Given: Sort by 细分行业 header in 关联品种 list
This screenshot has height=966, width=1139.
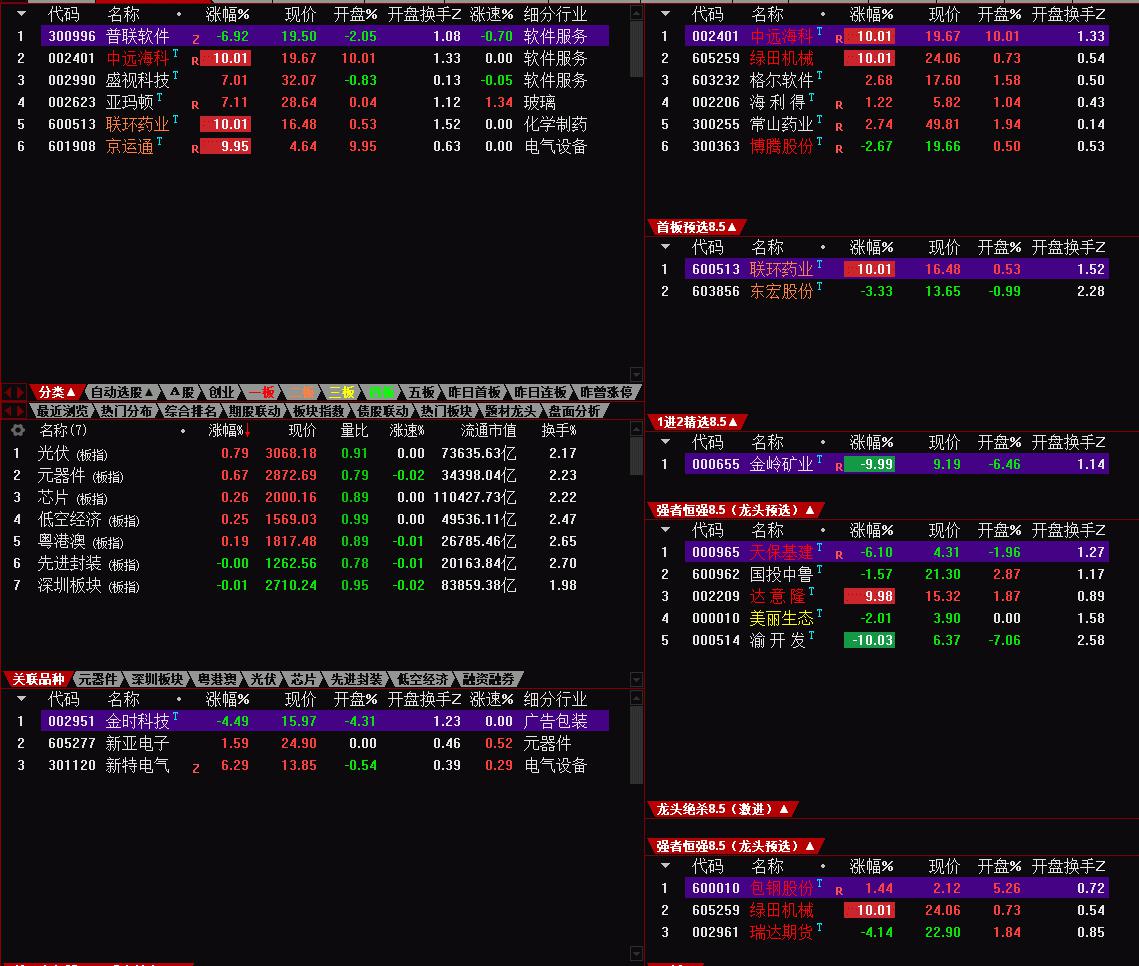Looking at the screenshot, I should click(555, 699).
